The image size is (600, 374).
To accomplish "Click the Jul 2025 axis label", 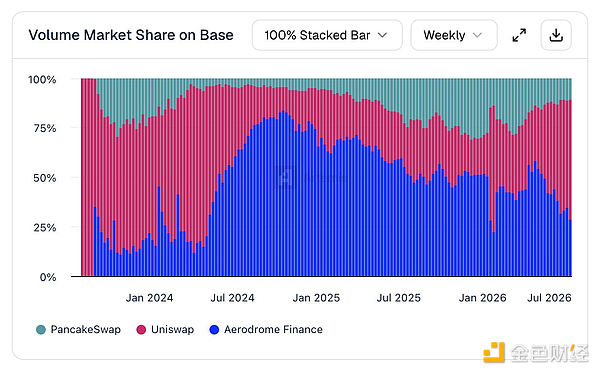I will point(399,298).
